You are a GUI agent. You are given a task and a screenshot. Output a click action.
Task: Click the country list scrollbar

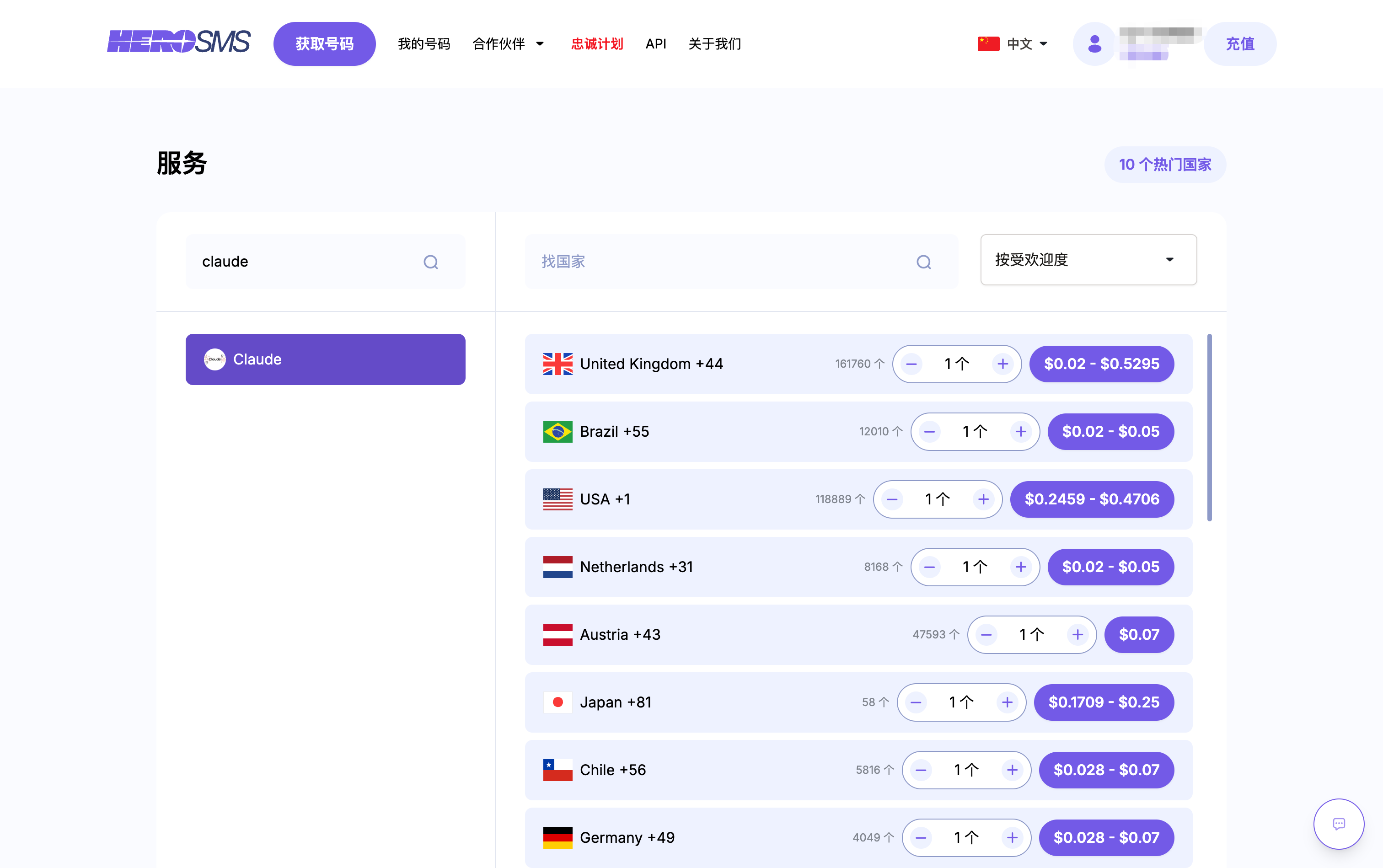coord(1209,428)
